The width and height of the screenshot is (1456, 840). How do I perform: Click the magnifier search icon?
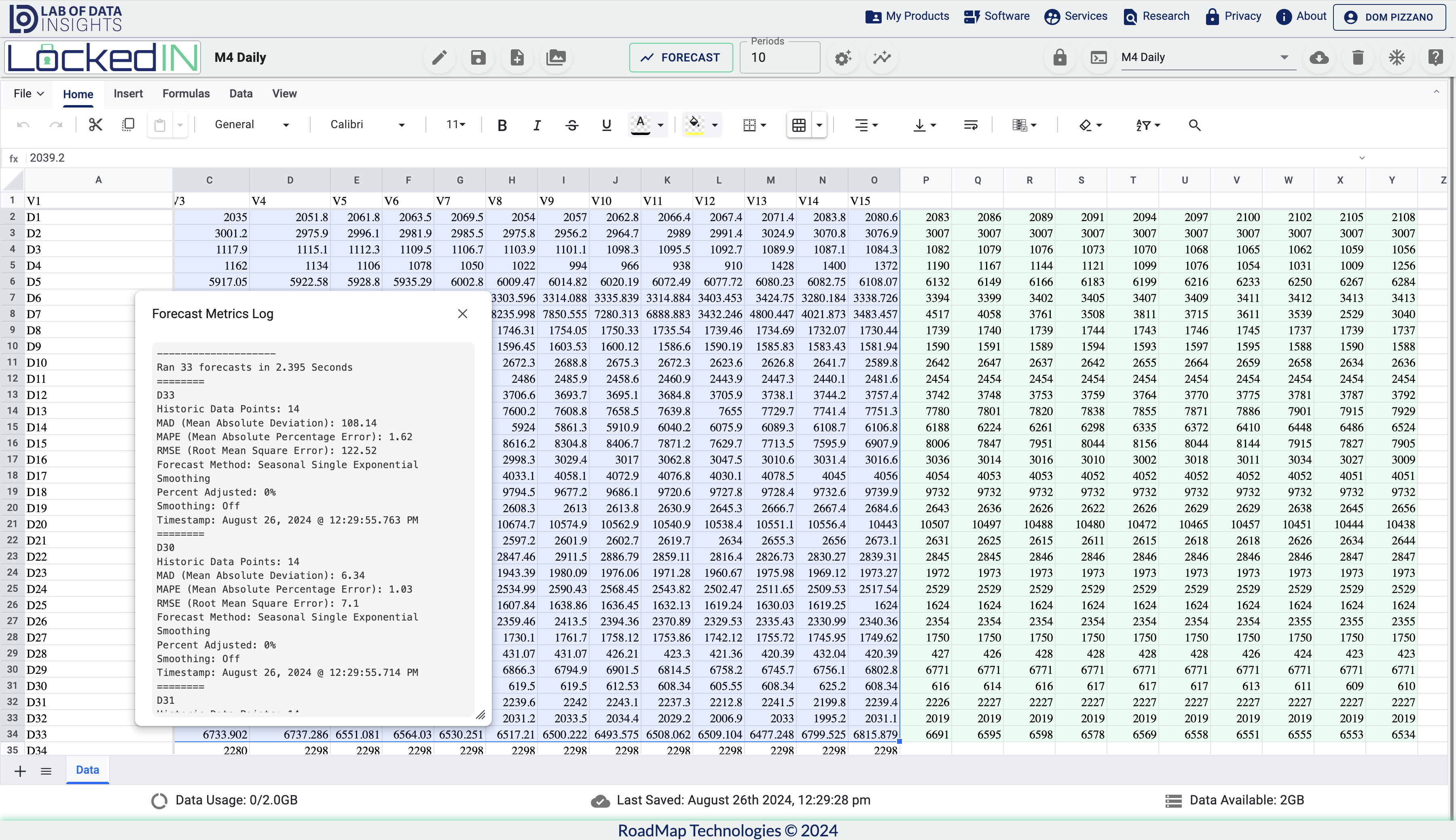(x=1195, y=125)
